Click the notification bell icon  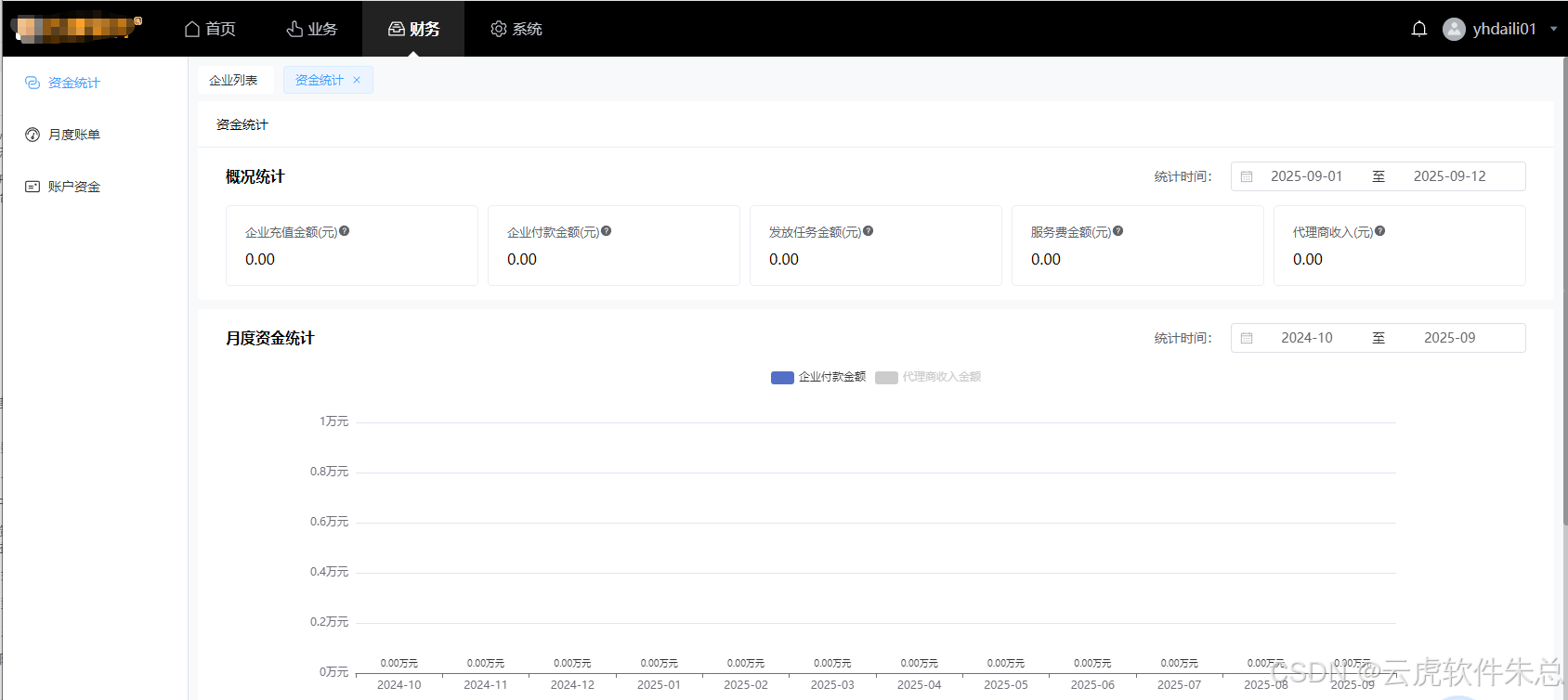coord(1418,29)
